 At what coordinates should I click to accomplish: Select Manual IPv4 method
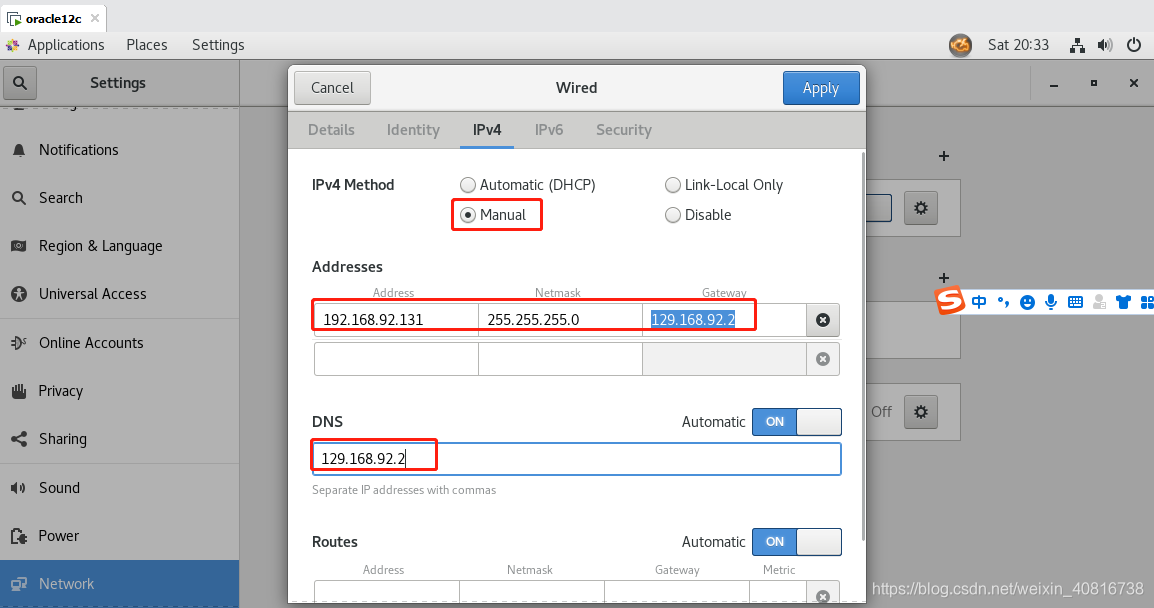coord(492,215)
